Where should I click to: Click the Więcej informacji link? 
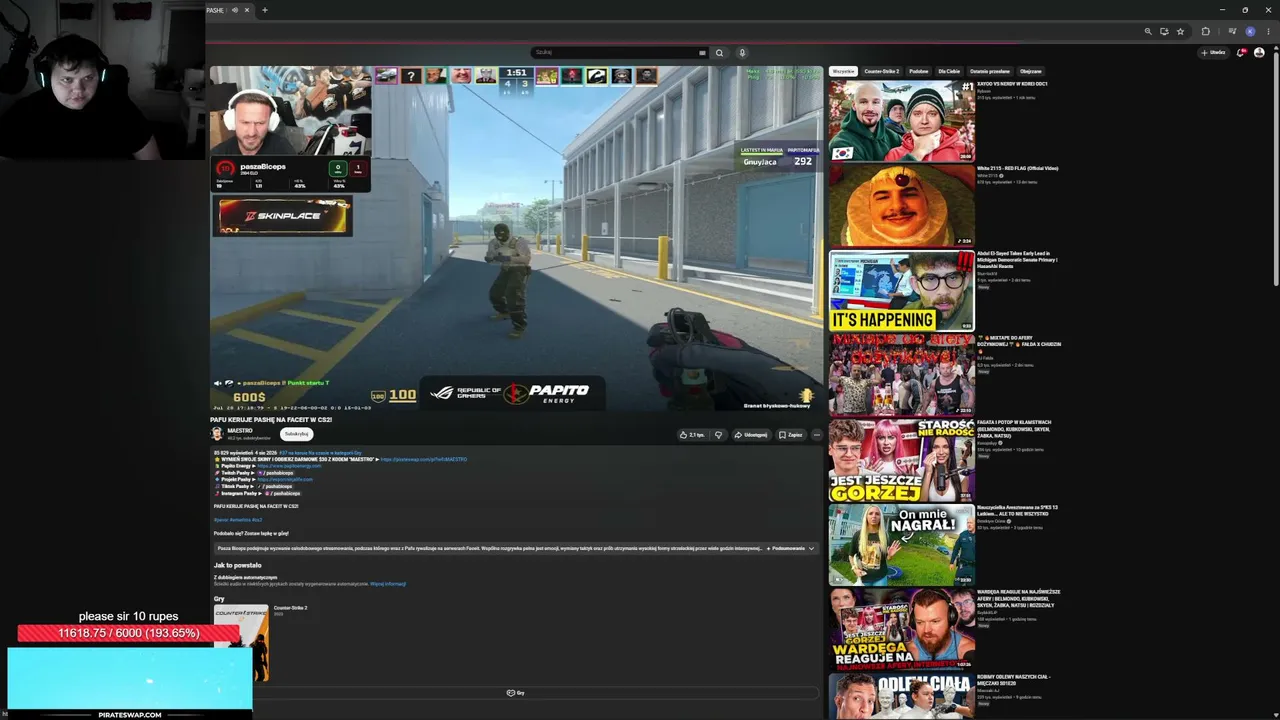tap(388, 584)
